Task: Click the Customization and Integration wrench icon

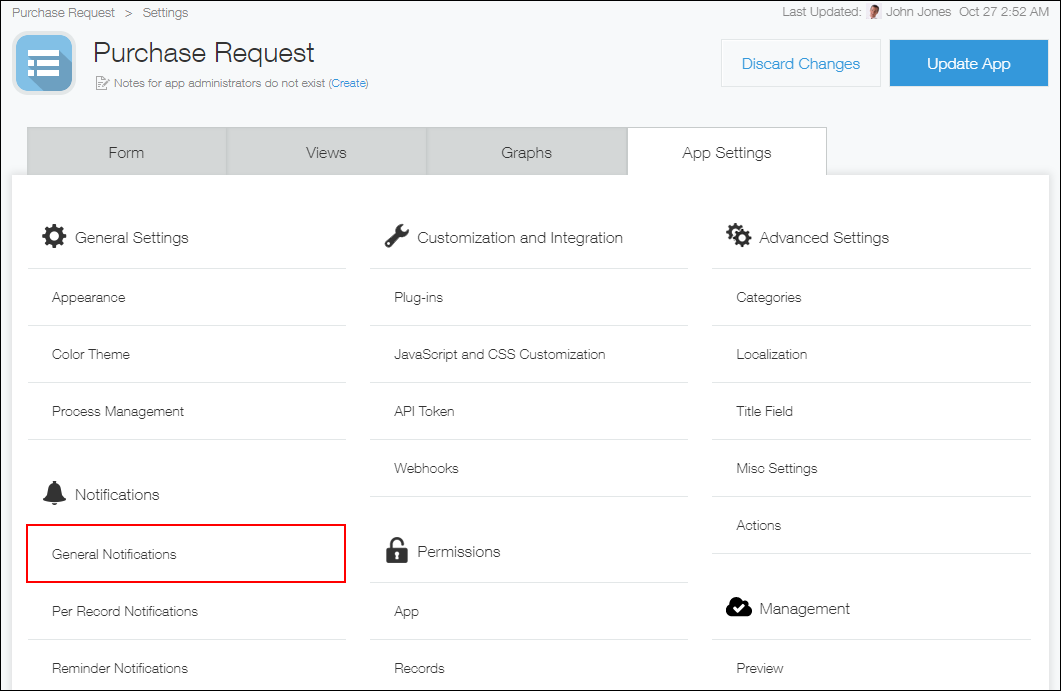Action: click(396, 236)
